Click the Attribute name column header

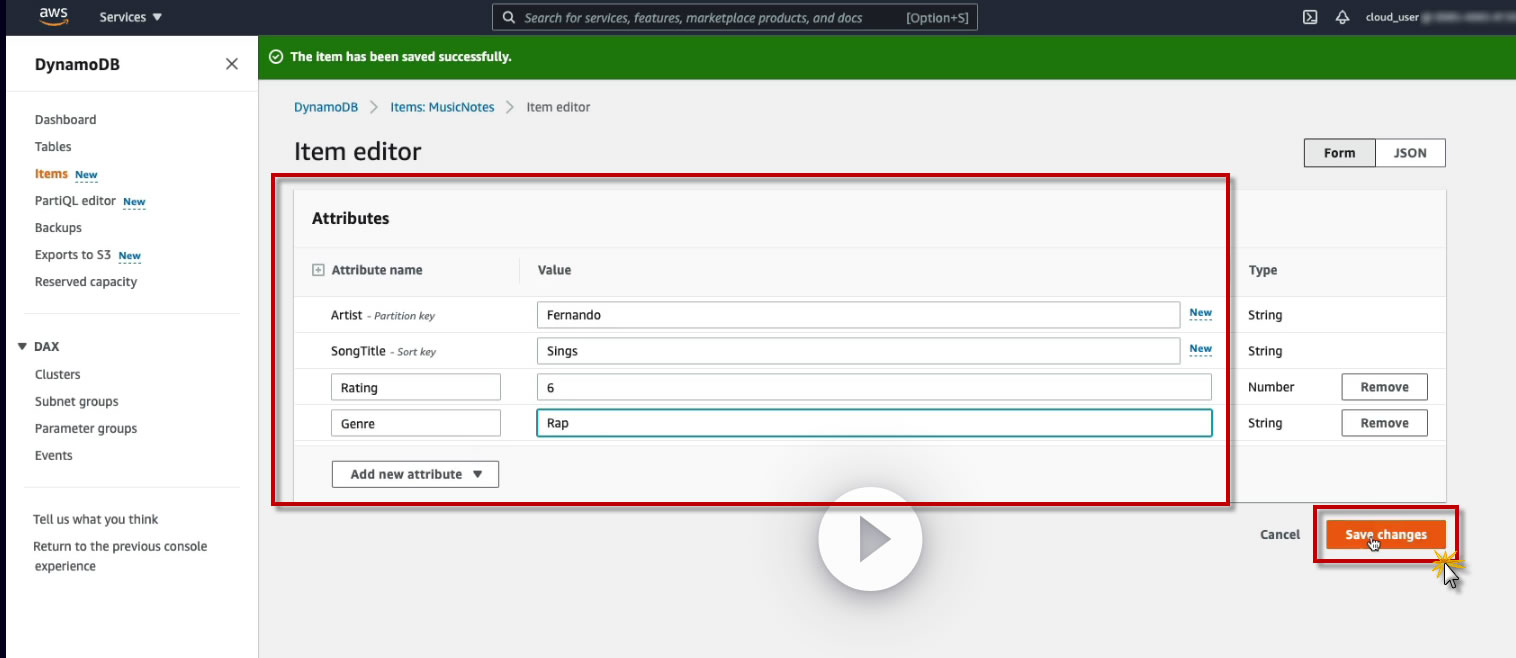click(377, 270)
